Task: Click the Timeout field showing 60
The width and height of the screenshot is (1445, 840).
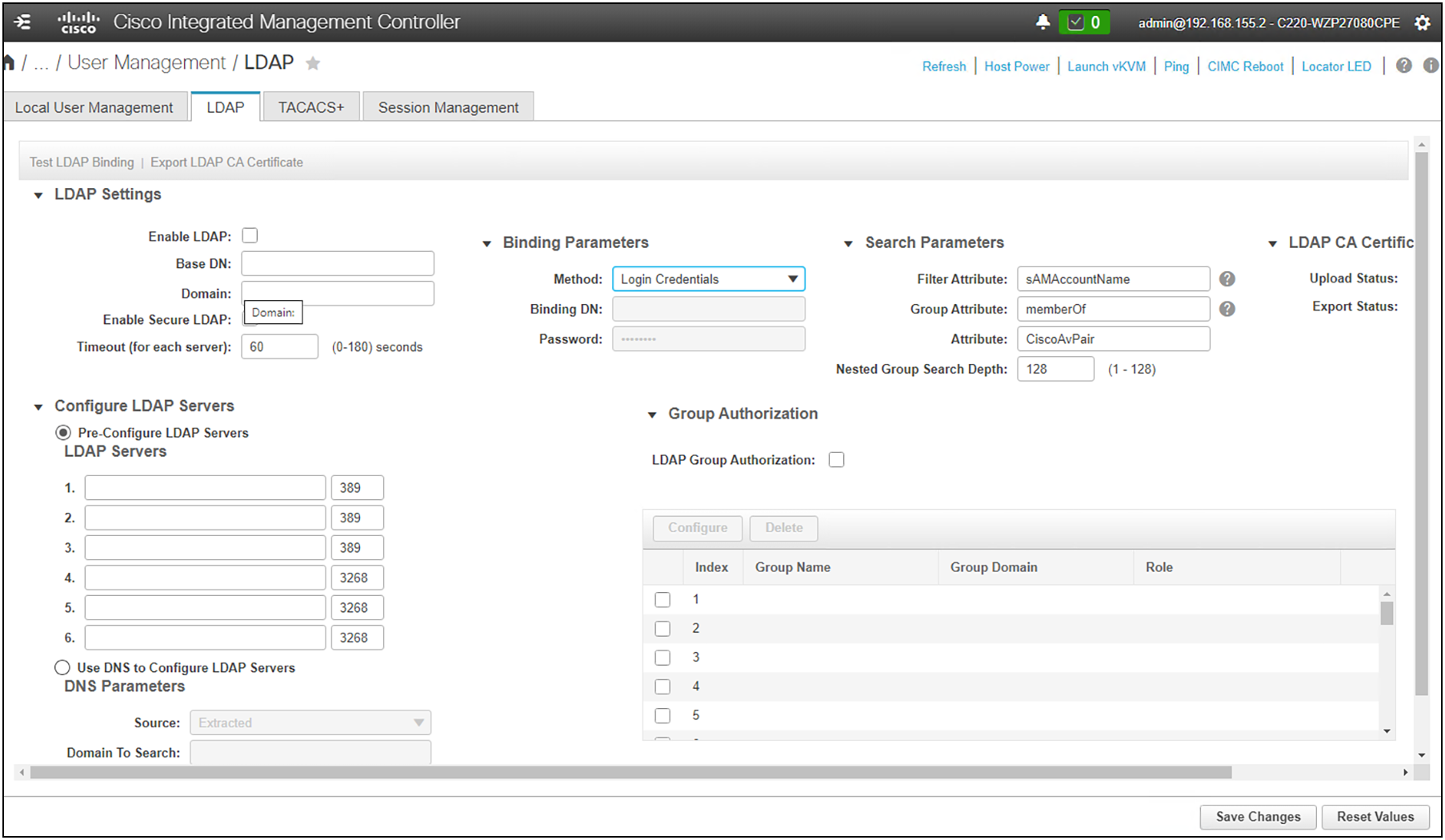Action: (279, 346)
